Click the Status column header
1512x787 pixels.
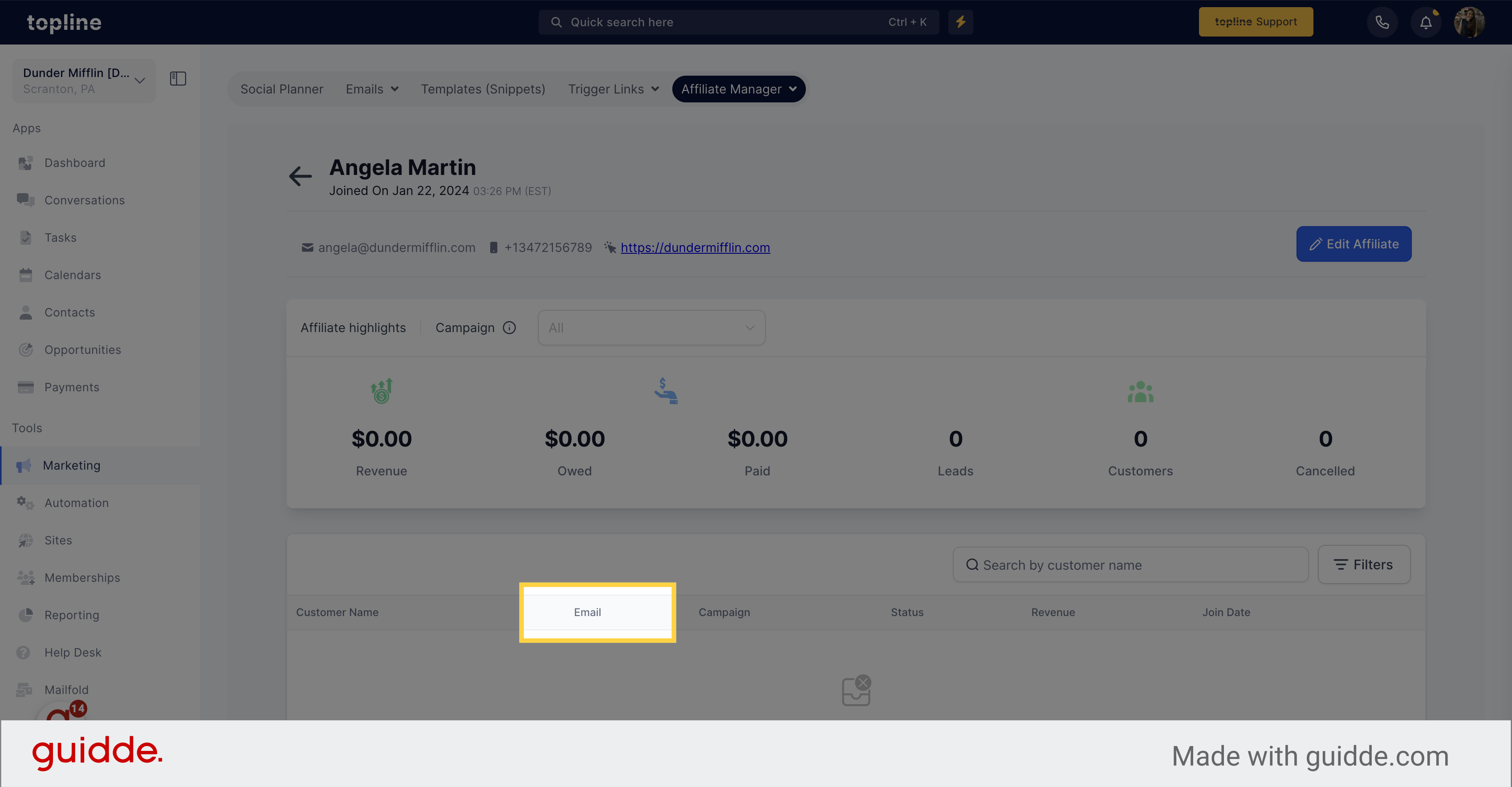click(x=907, y=613)
